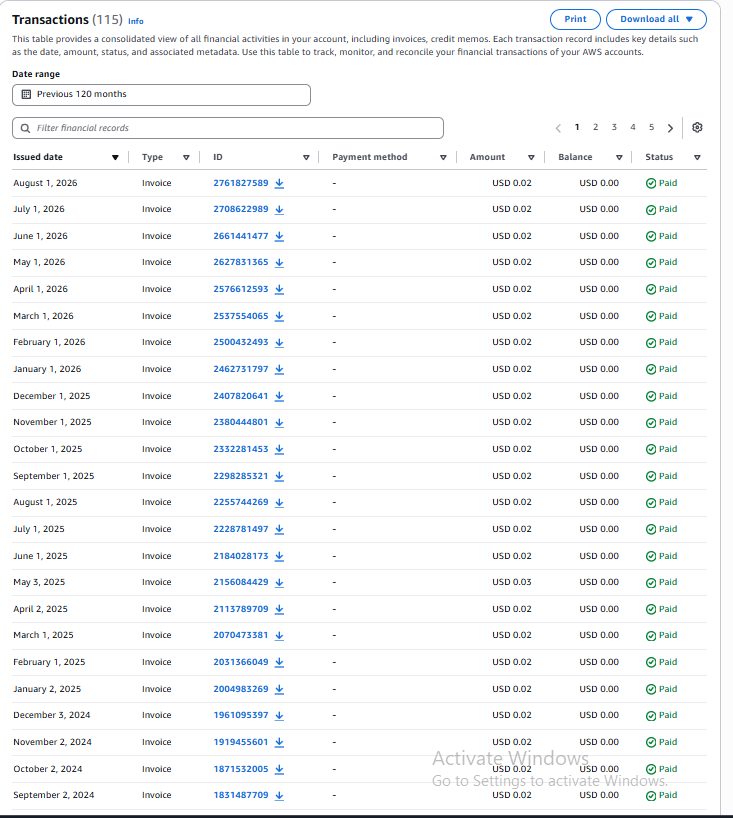Click the previous page left chevron
The width and height of the screenshot is (733, 818).
(x=558, y=128)
